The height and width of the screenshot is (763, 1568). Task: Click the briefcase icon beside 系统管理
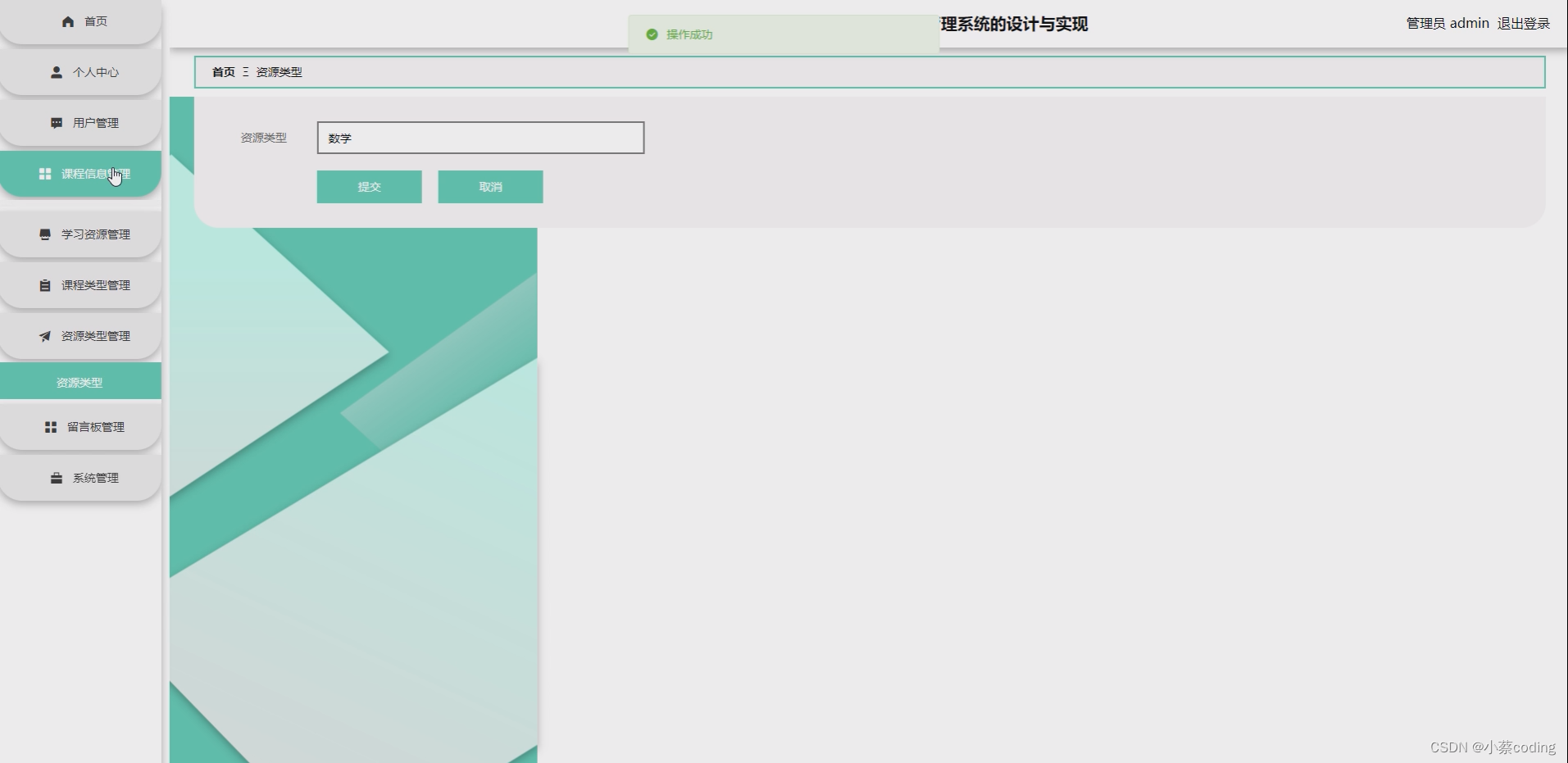[x=57, y=478]
